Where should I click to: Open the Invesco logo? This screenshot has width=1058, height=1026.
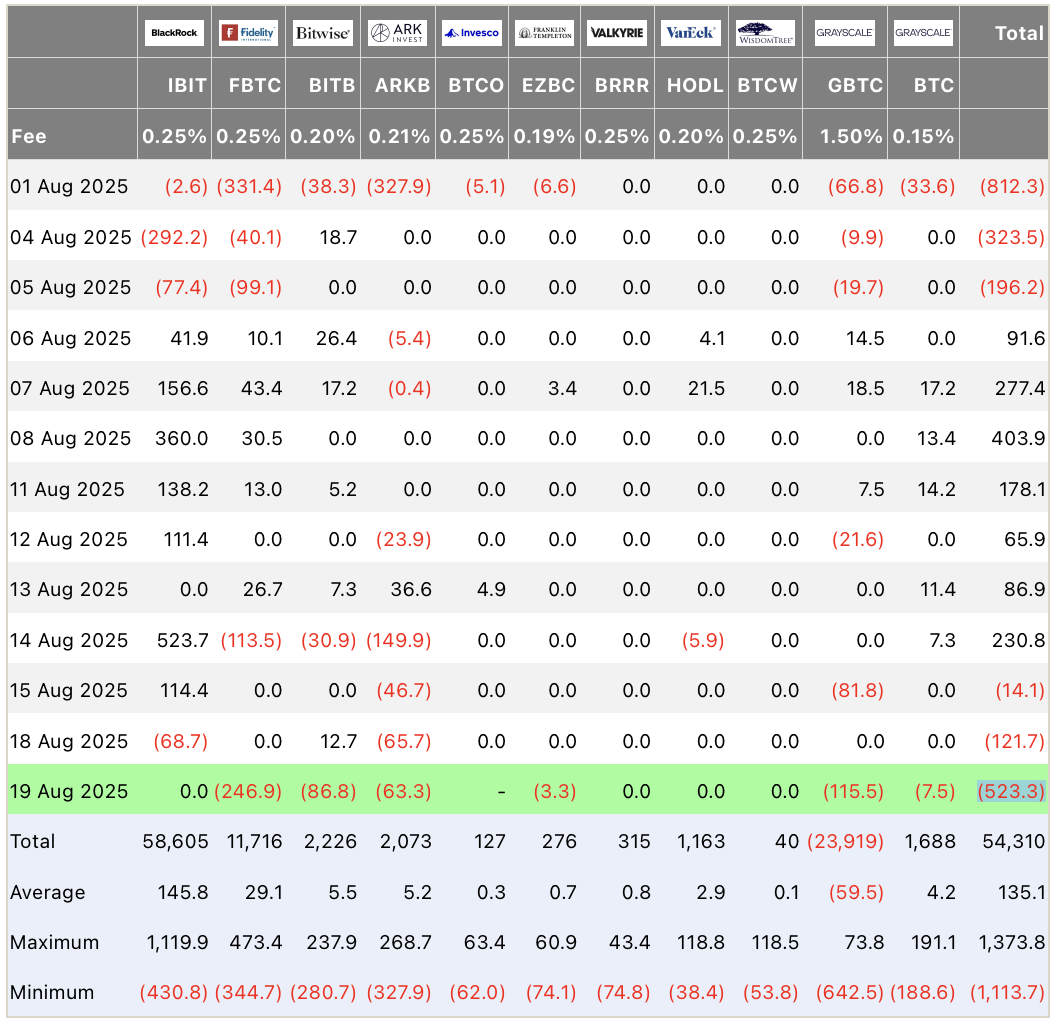tap(472, 33)
